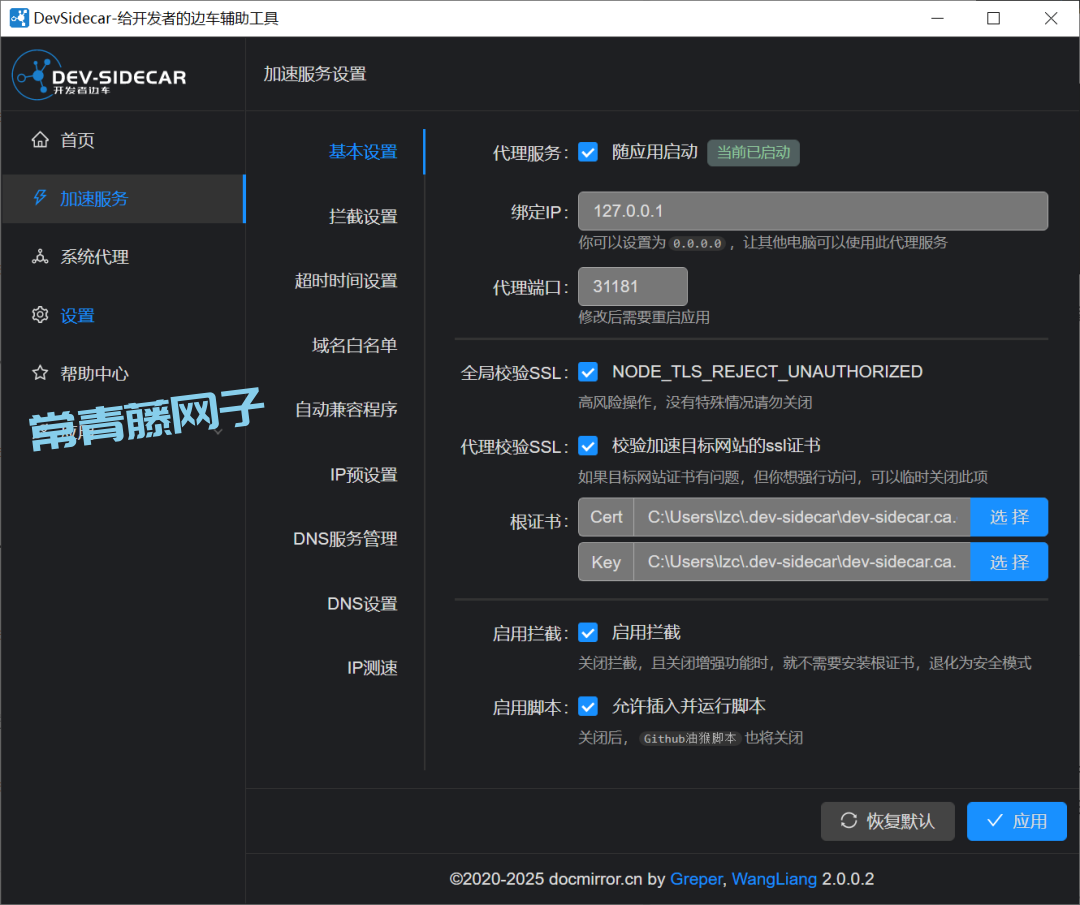Click the 绑定IP input field
The height and width of the screenshot is (905, 1080).
tap(812, 211)
